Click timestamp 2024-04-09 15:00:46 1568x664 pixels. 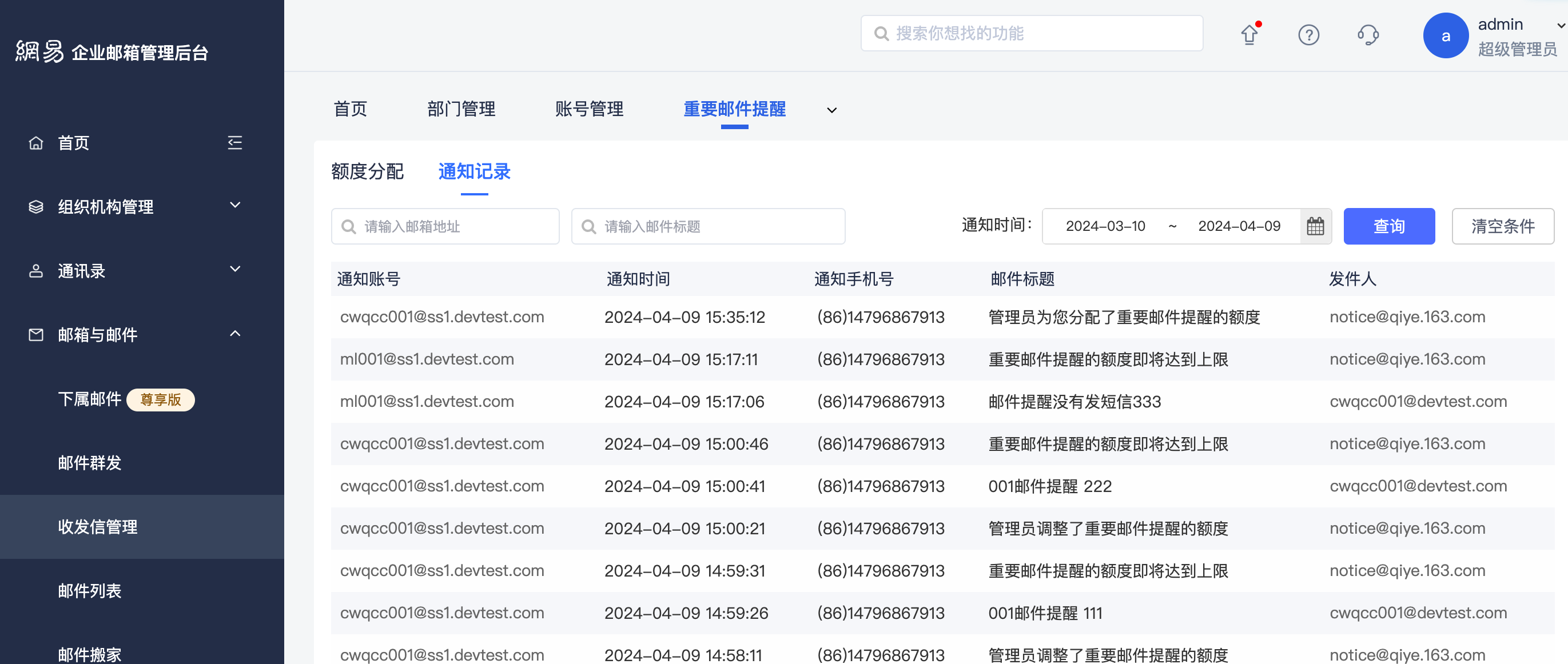point(686,444)
